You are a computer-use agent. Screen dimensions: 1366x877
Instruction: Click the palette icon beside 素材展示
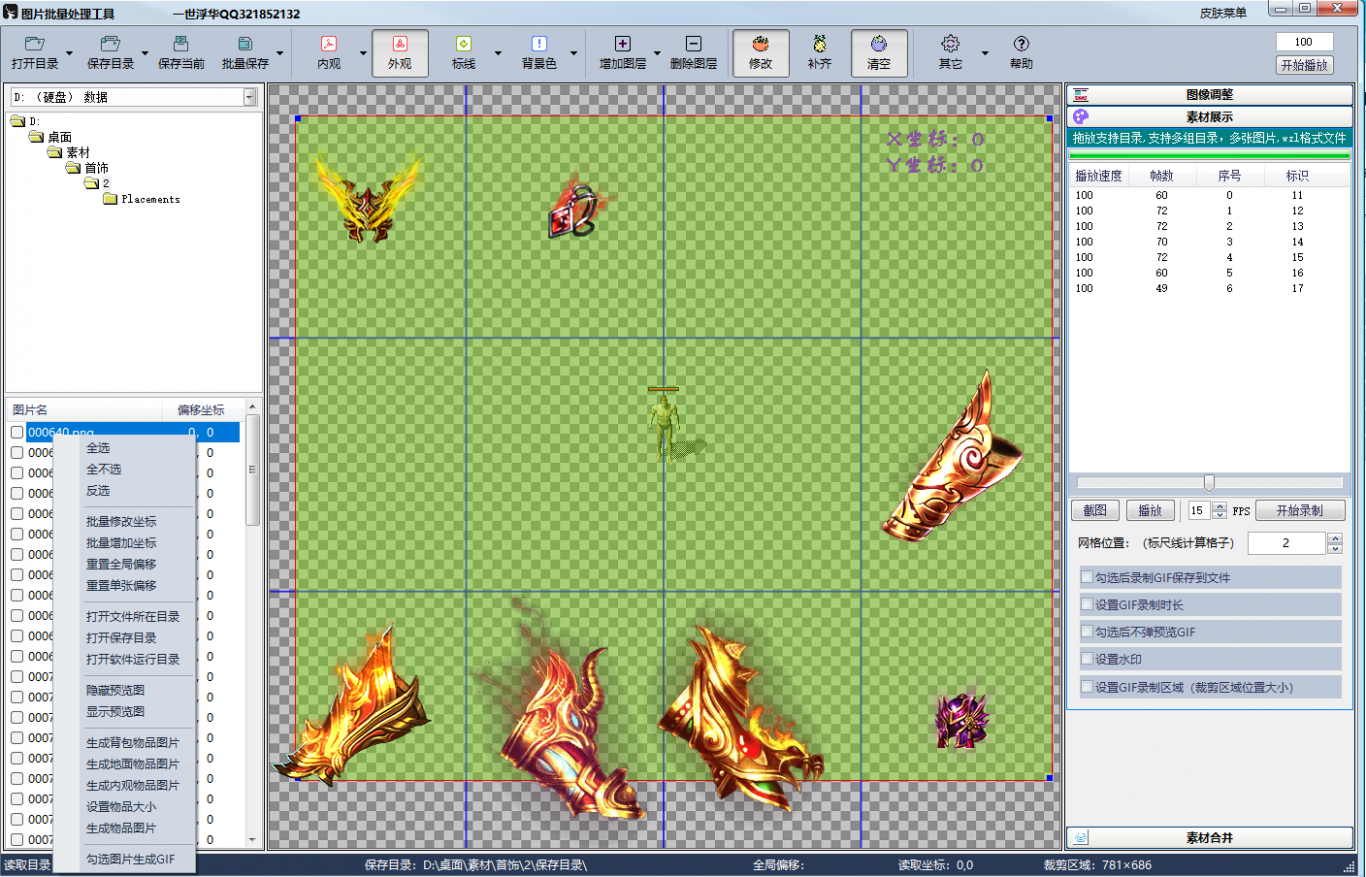pyautogui.click(x=1080, y=117)
